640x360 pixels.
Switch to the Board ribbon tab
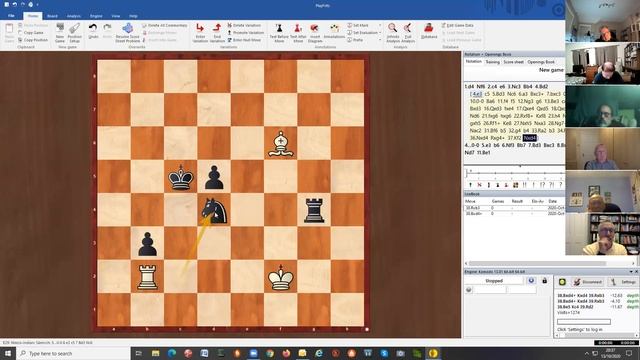(52, 16)
